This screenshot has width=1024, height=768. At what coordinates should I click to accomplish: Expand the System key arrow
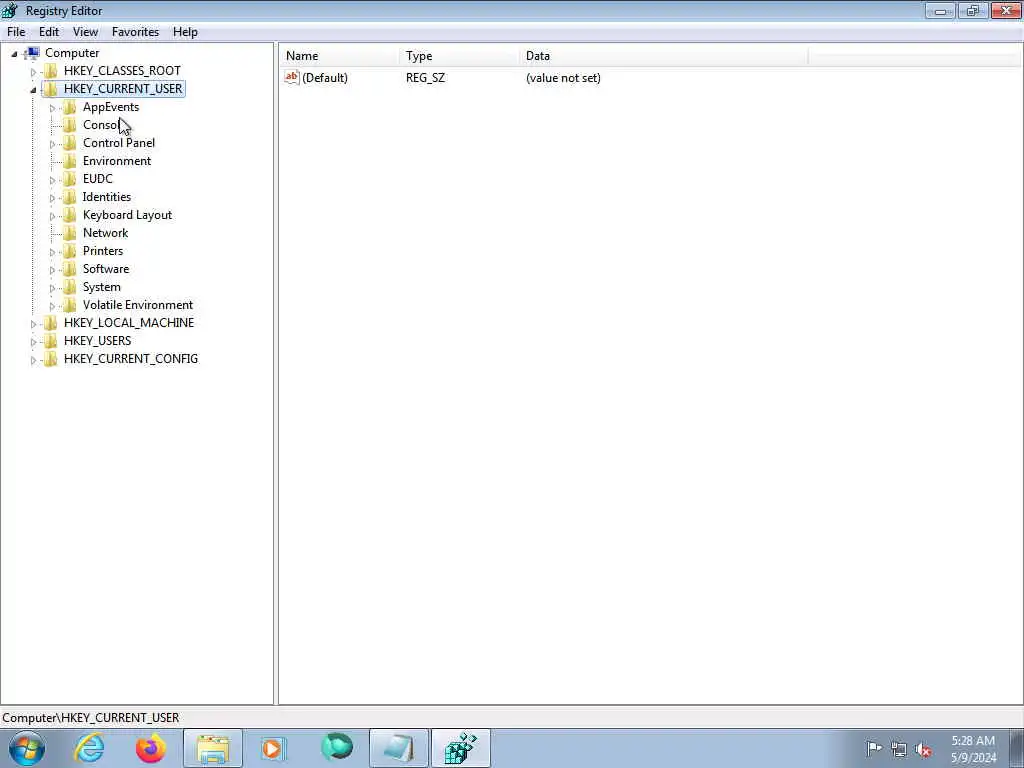click(x=52, y=287)
